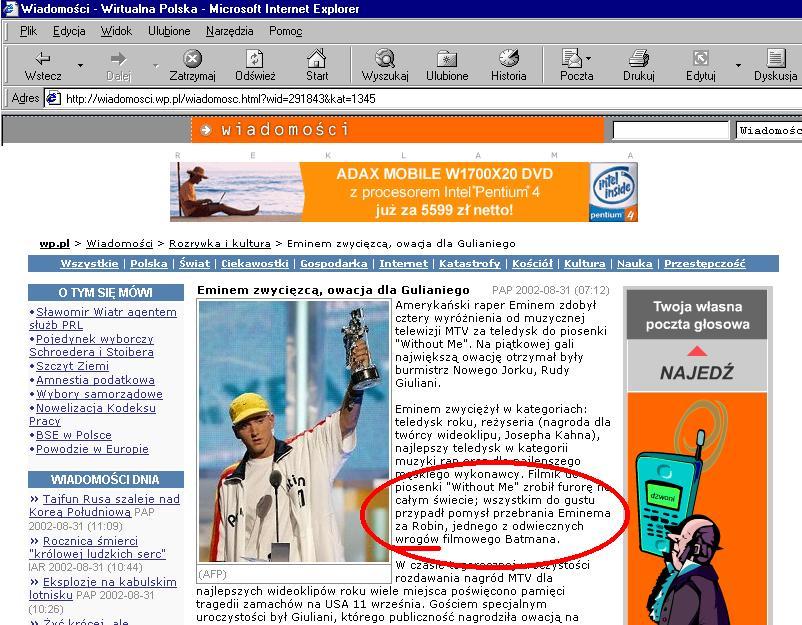Click the PAP 2002-08-31 (07:12) article timestamp
This screenshot has height=625, width=802.
[551, 291]
